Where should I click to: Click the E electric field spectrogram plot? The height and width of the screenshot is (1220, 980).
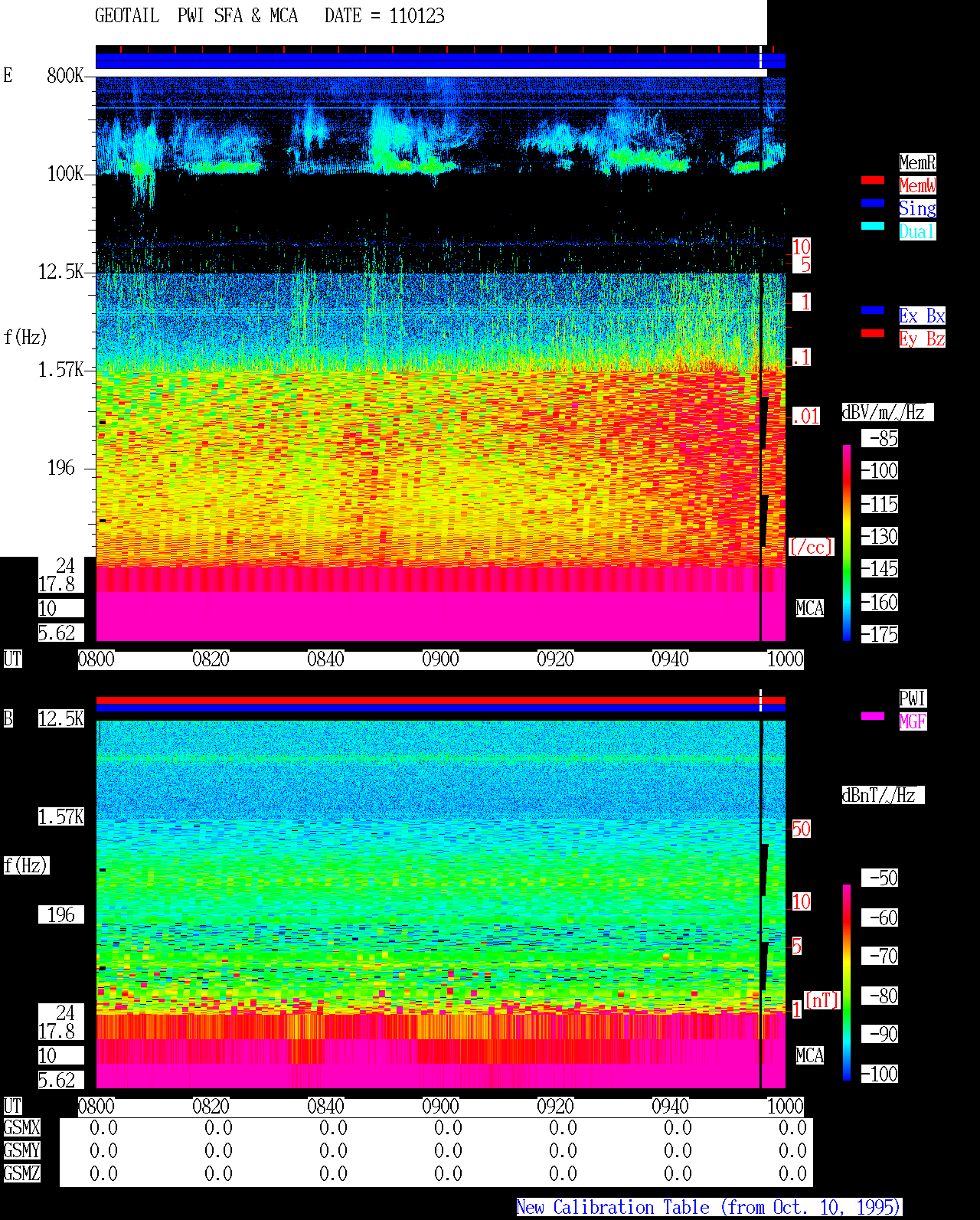(440, 358)
